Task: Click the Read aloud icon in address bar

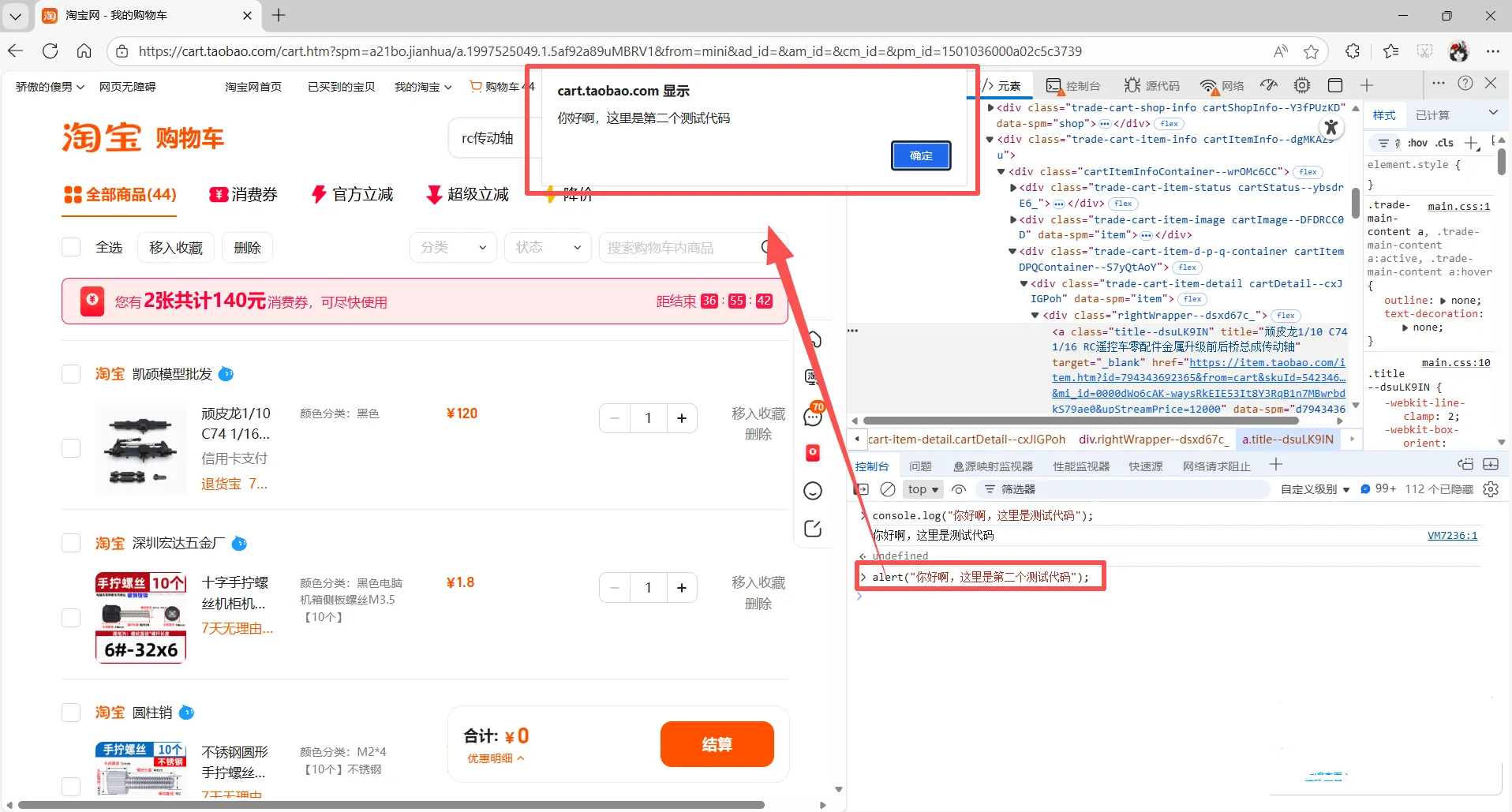Action: (1280, 51)
